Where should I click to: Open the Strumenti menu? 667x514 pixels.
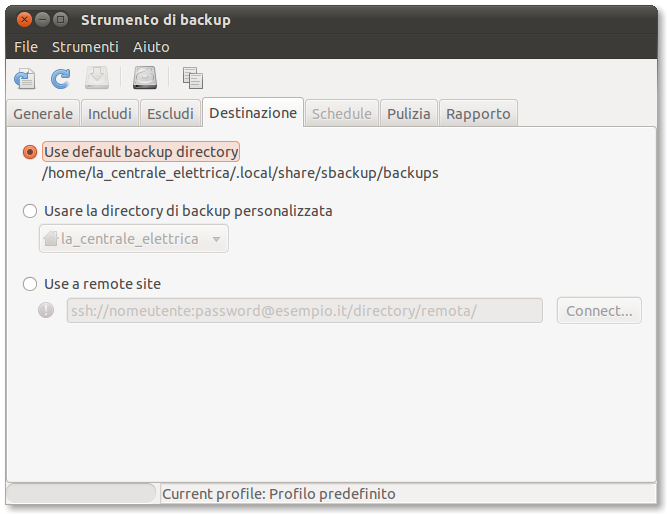point(85,47)
